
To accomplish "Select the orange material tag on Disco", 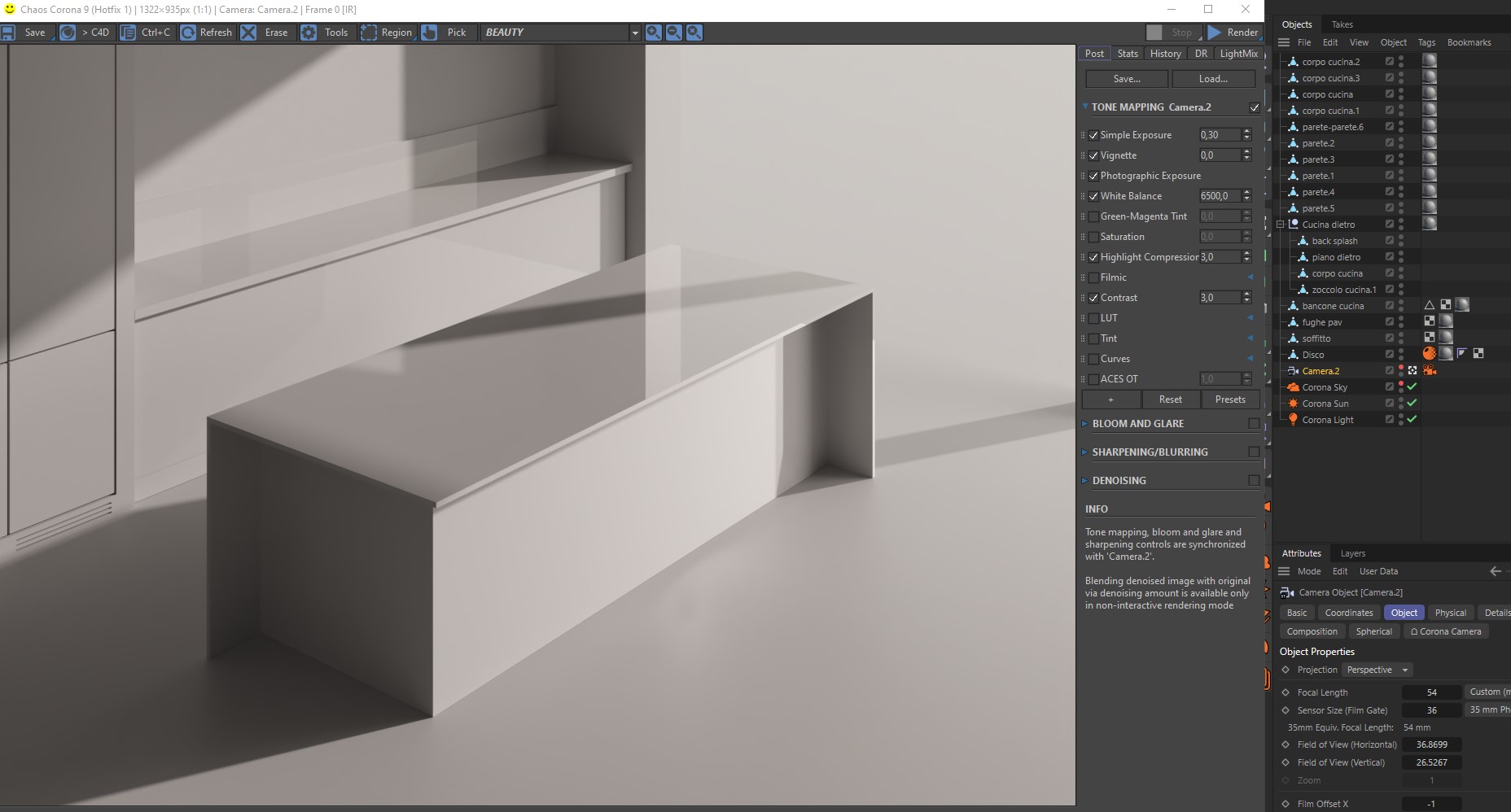I will click(x=1430, y=353).
